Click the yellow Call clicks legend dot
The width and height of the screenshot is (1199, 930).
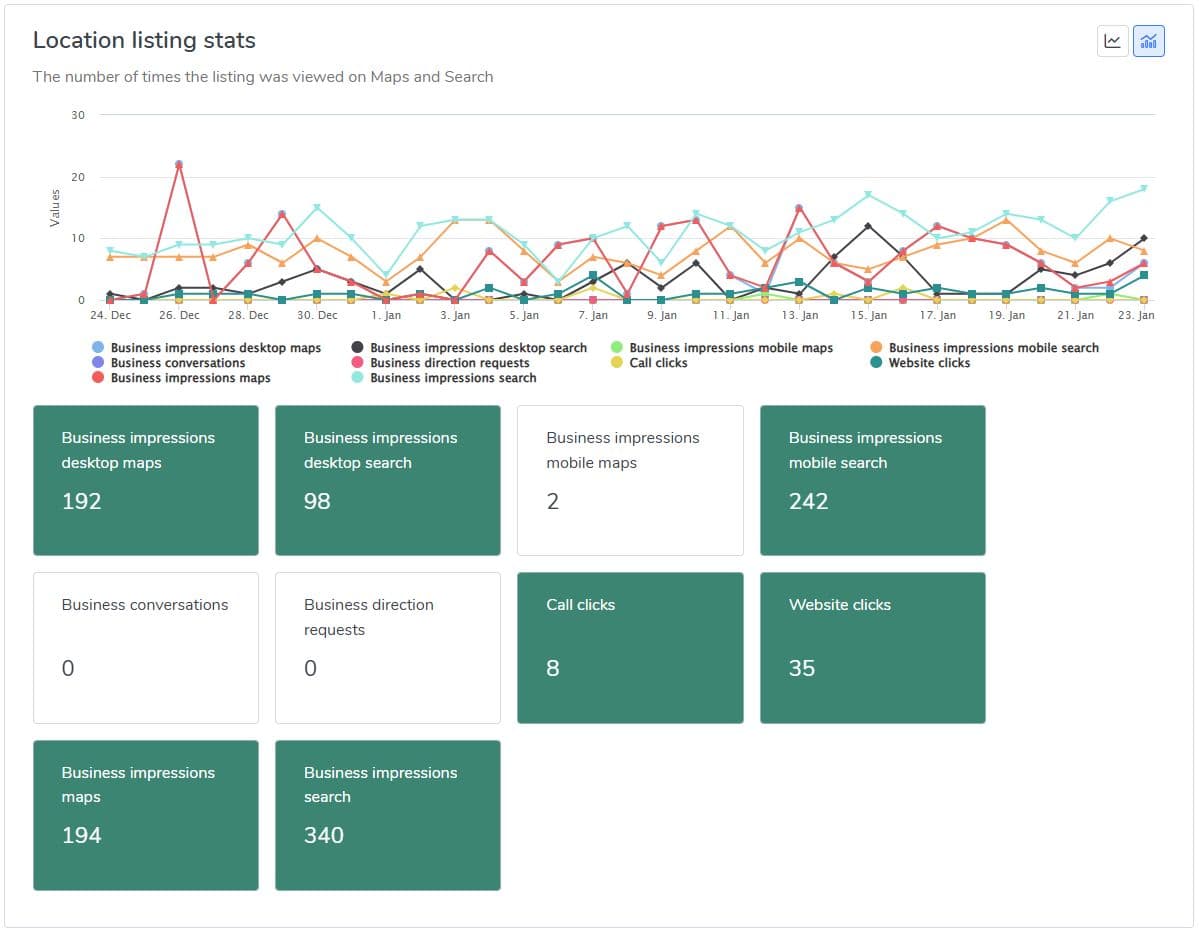point(617,363)
